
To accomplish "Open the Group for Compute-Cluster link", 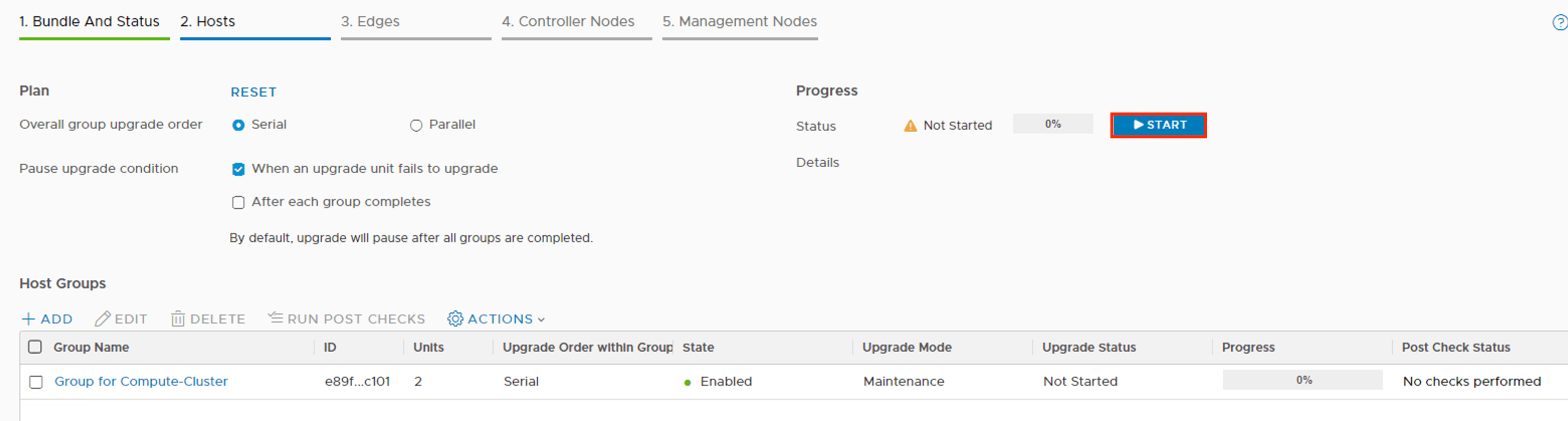I will pyautogui.click(x=141, y=381).
